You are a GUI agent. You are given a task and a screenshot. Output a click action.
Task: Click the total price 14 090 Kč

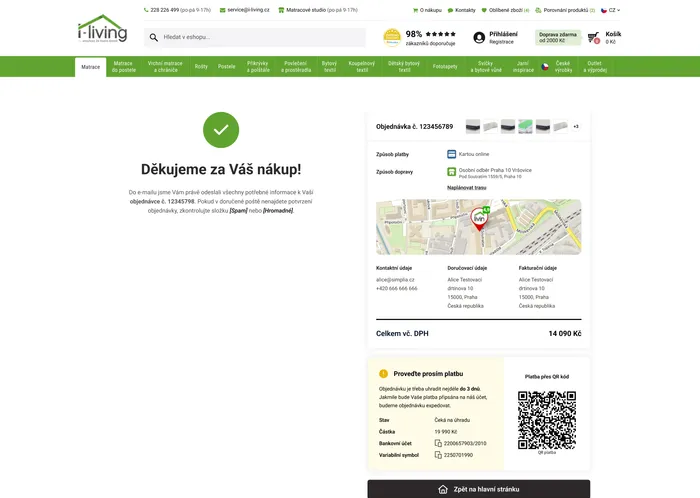click(565, 333)
